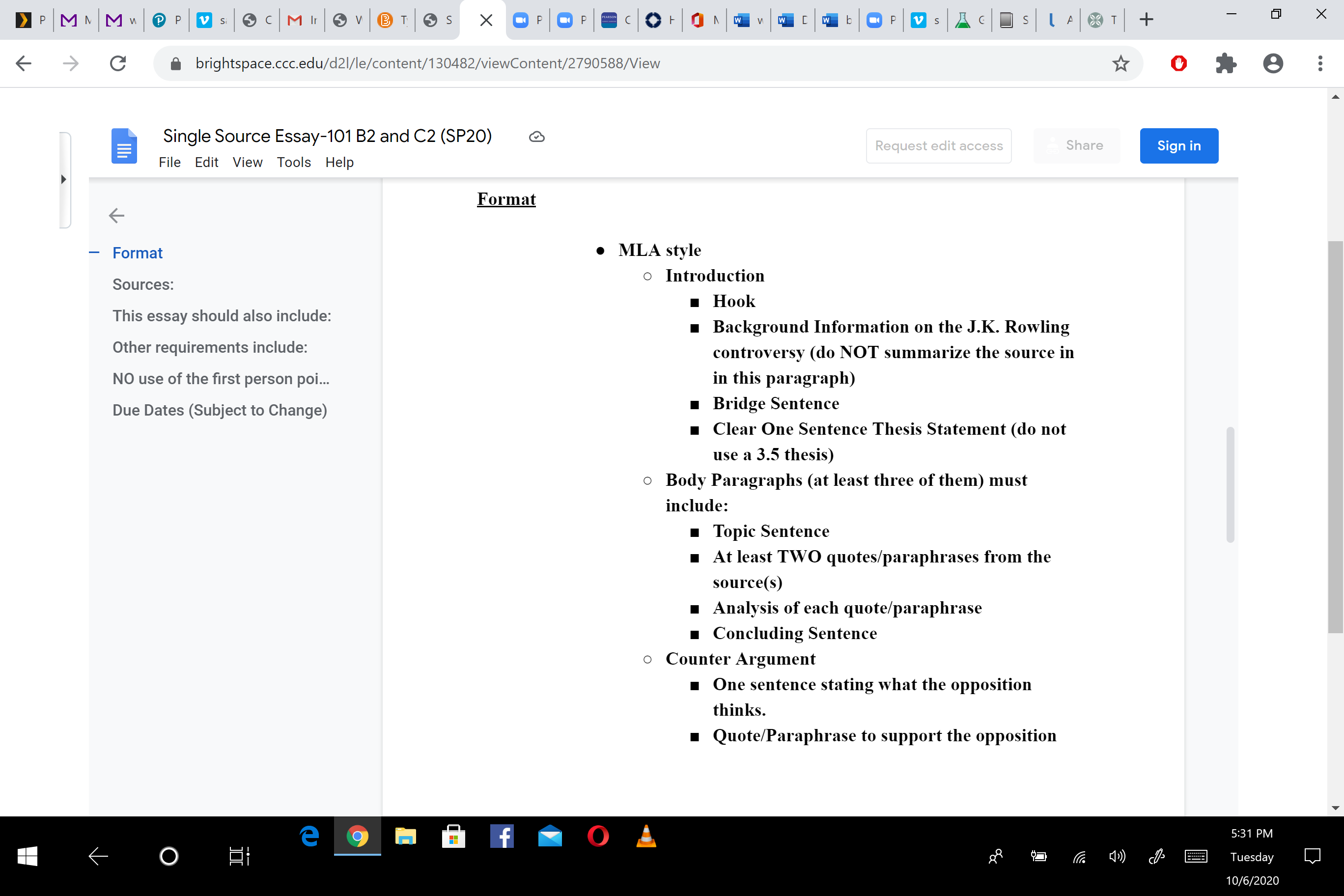This screenshot has height=896, width=1344.
Task: Open Facebook app from taskbar
Action: tap(502, 837)
